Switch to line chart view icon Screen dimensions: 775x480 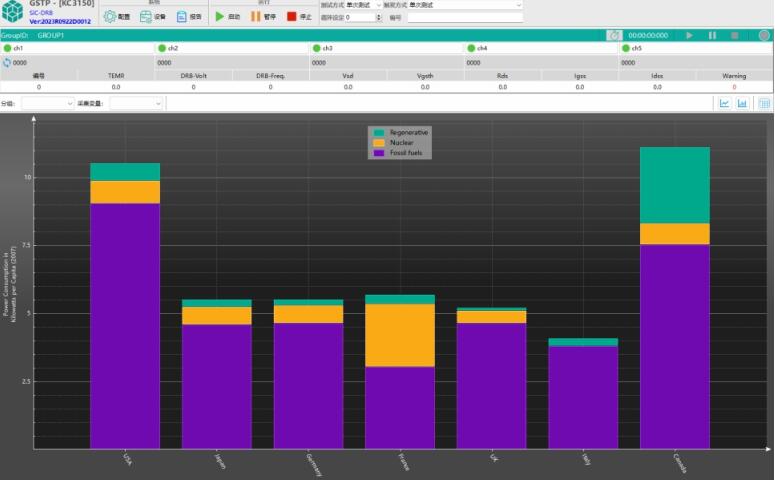[x=724, y=103]
